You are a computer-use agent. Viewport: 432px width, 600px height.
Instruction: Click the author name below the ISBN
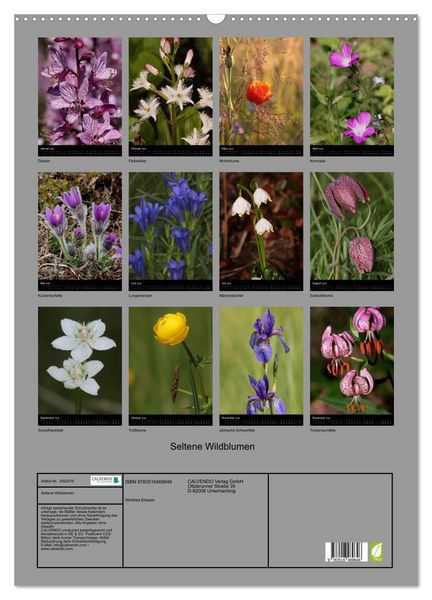[140, 500]
